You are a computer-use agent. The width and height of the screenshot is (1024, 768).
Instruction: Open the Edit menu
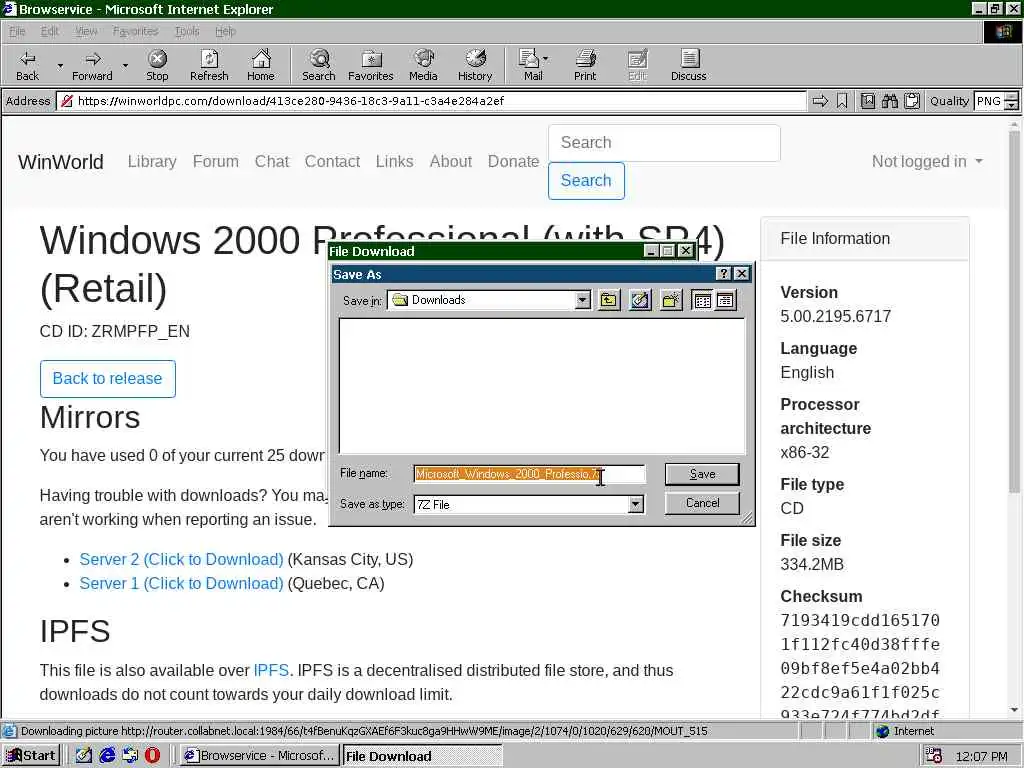point(50,31)
